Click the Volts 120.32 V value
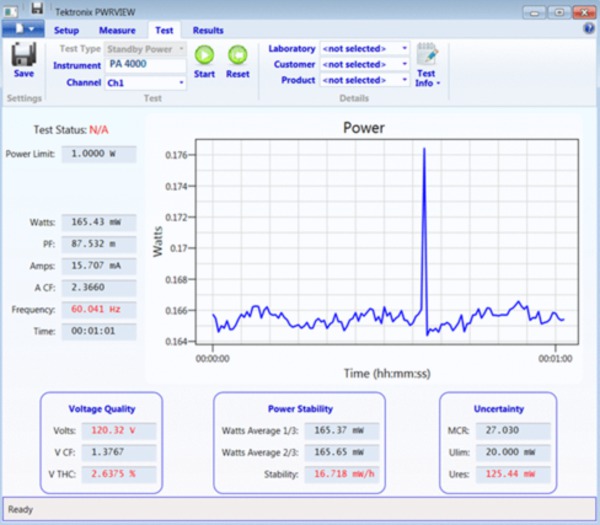This screenshot has height=525, width=600. coord(119,430)
